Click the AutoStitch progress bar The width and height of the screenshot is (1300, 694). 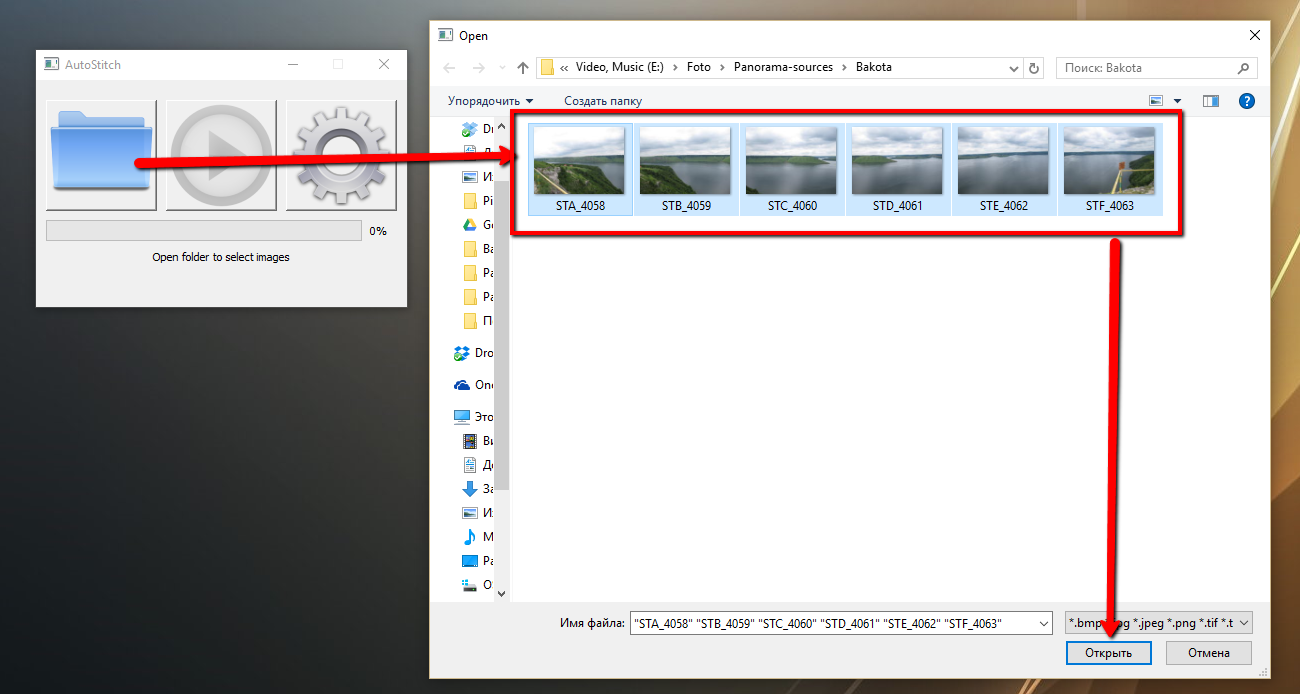point(204,231)
